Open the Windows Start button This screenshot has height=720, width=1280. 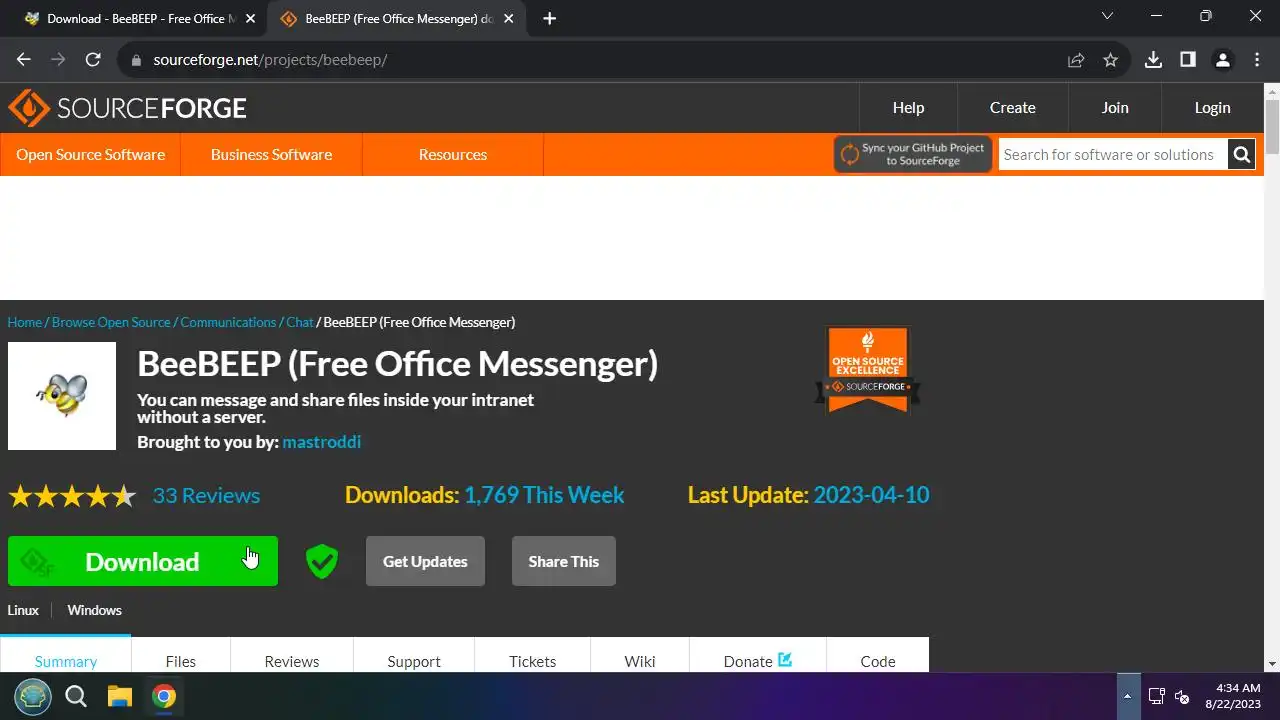(33, 696)
